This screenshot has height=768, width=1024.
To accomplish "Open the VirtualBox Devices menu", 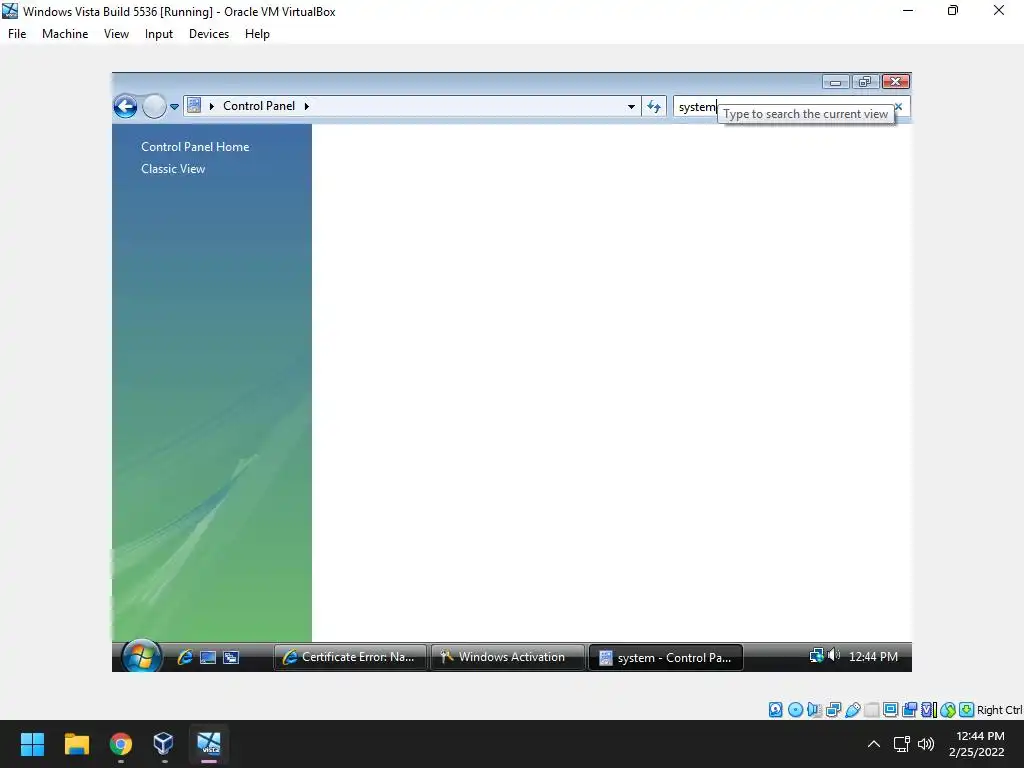I will [x=209, y=34].
